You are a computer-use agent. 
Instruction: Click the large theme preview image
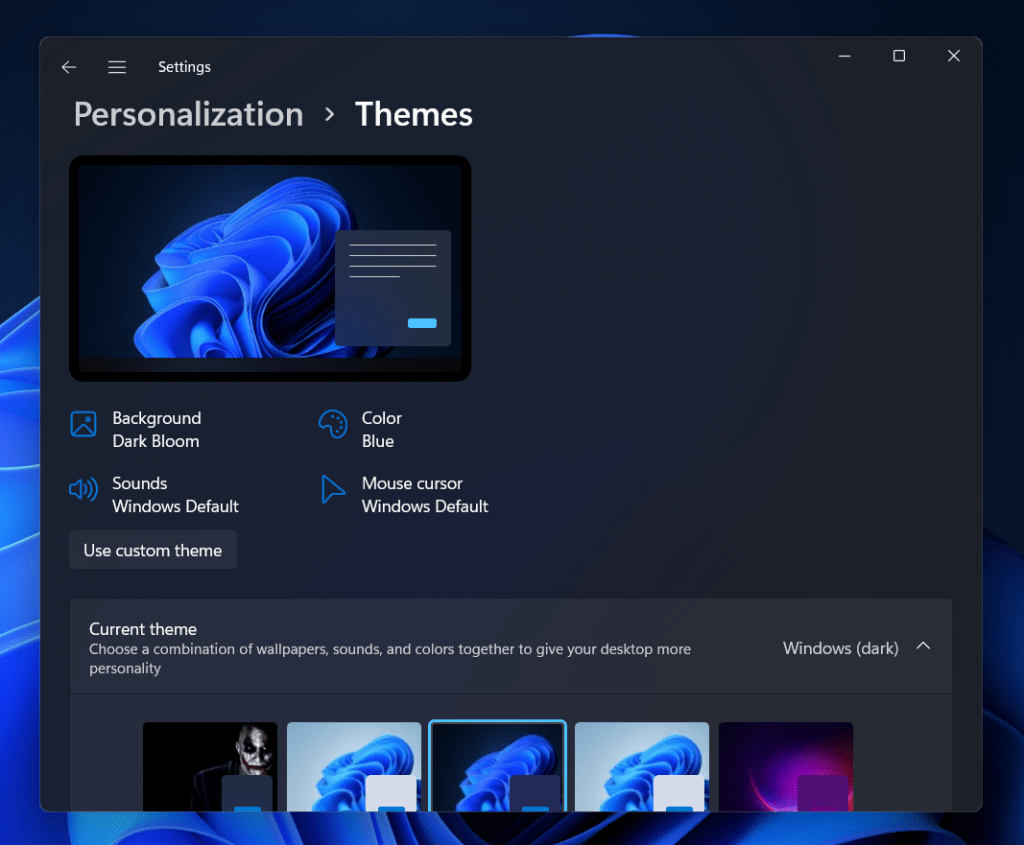coord(270,267)
